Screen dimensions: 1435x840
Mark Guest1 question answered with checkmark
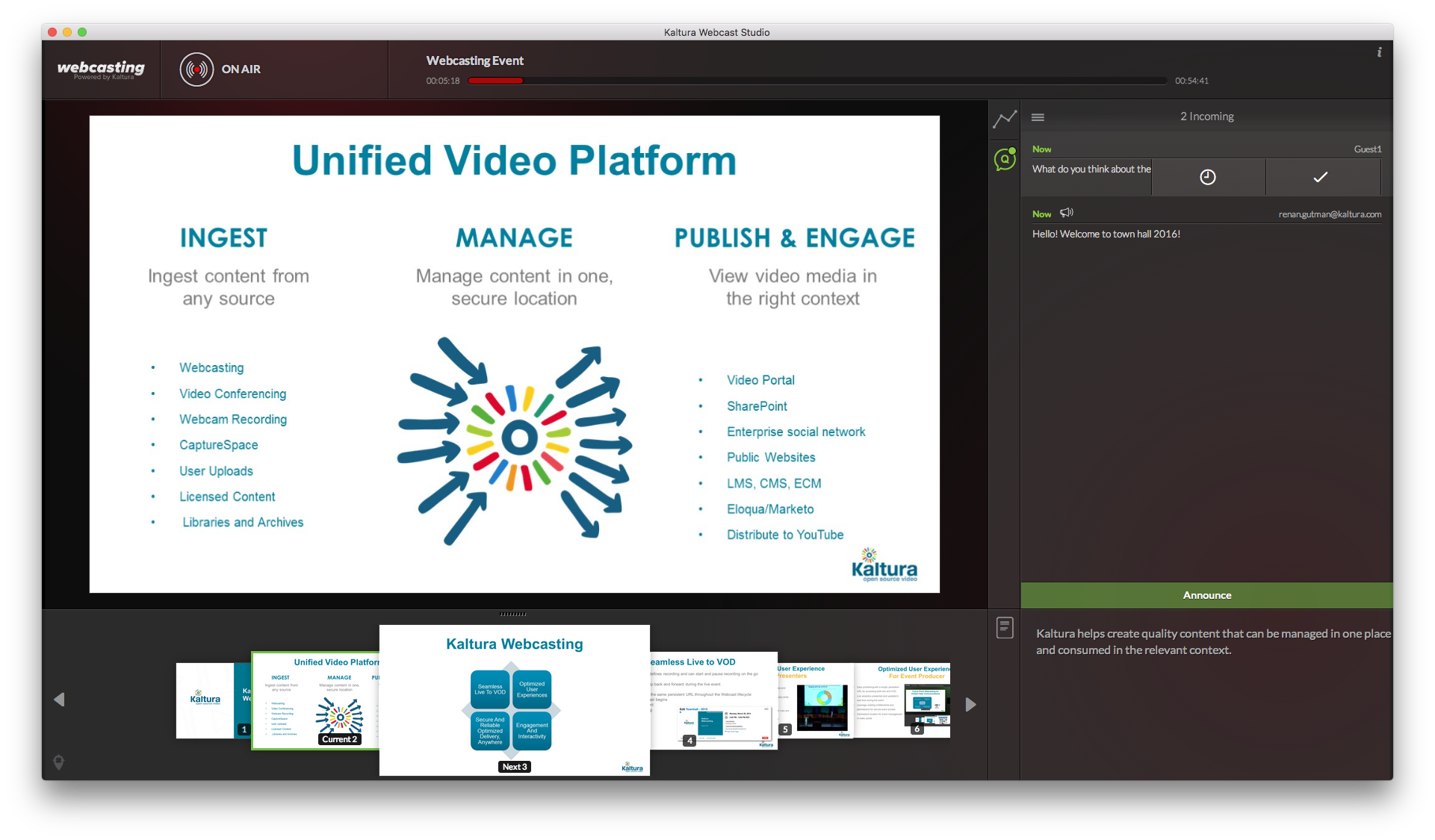click(1321, 177)
